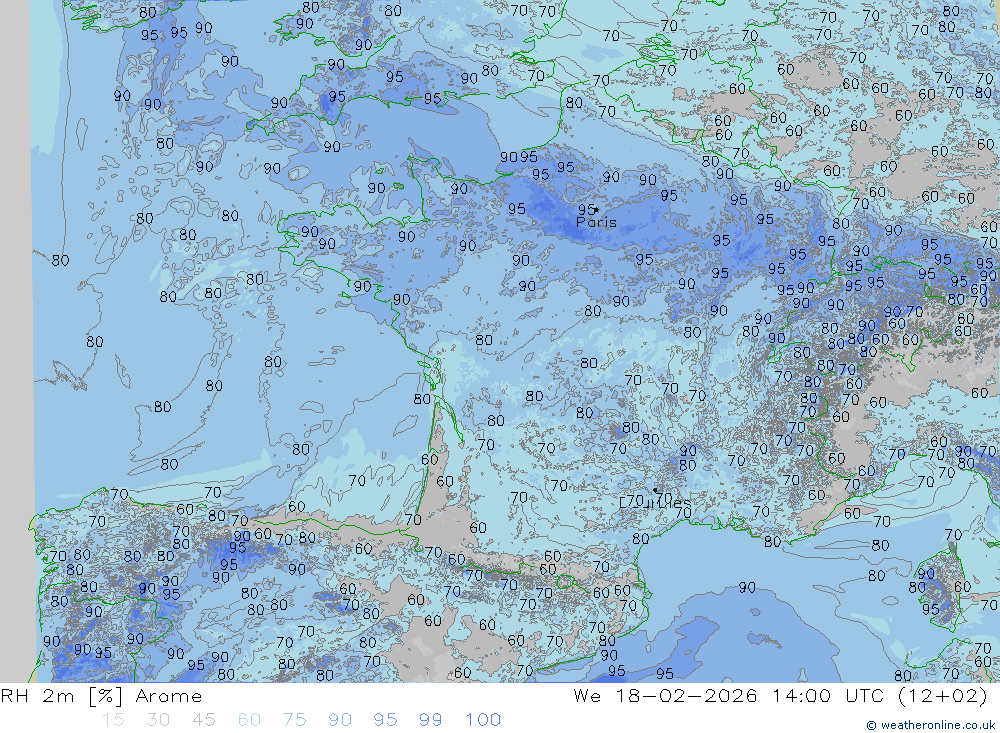Click the 15 value in the legend
This screenshot has height=733, width=1000.
113,720
